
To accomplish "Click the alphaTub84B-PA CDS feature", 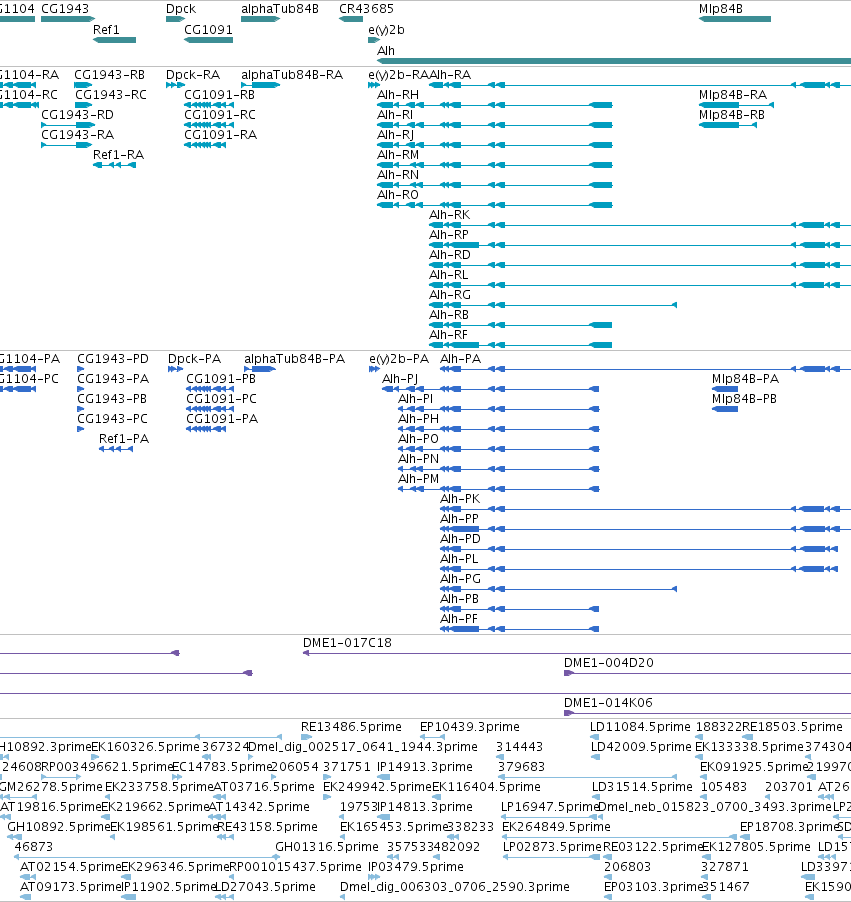I will coord(260,369).
